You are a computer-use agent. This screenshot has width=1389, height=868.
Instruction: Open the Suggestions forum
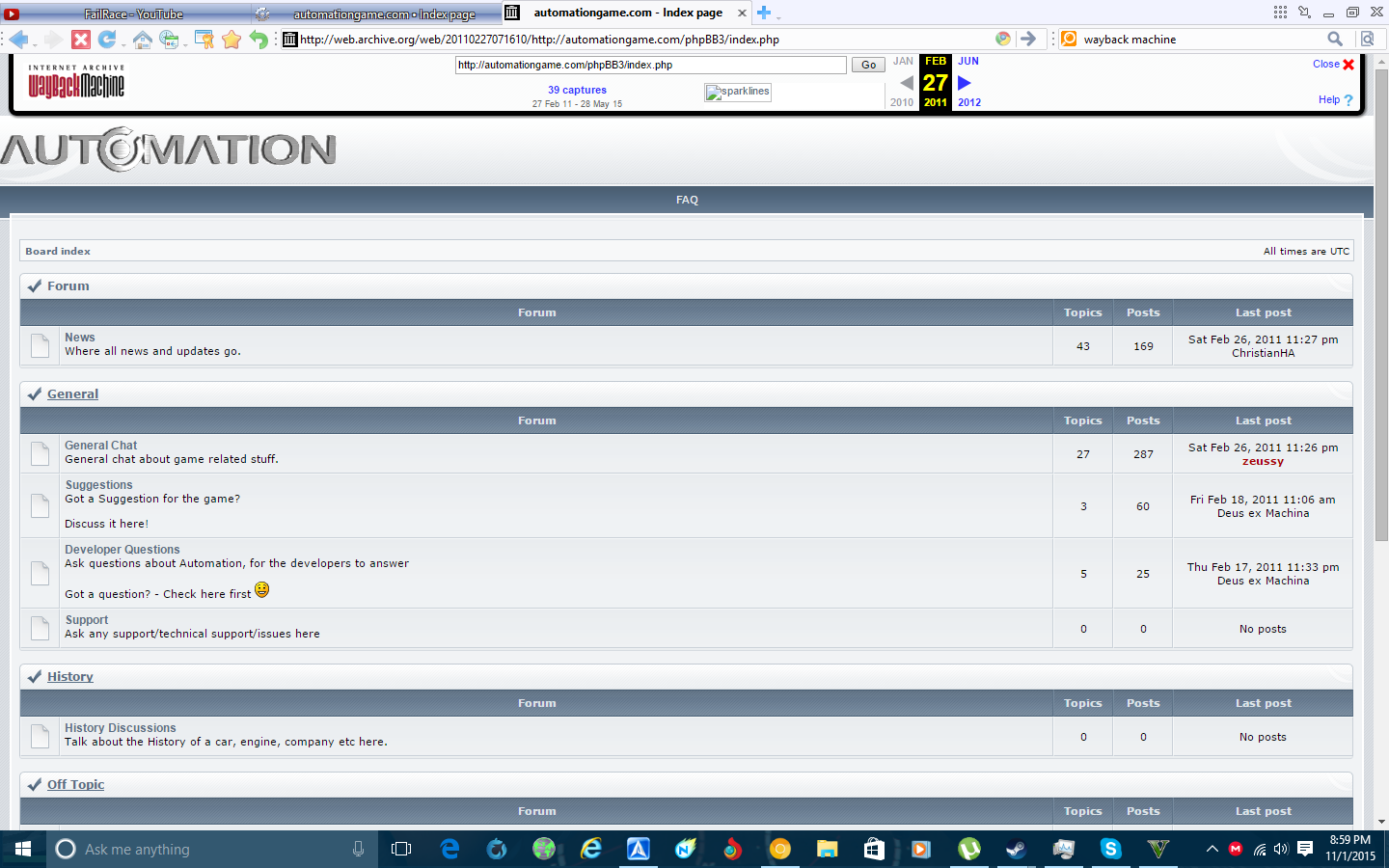99,485
